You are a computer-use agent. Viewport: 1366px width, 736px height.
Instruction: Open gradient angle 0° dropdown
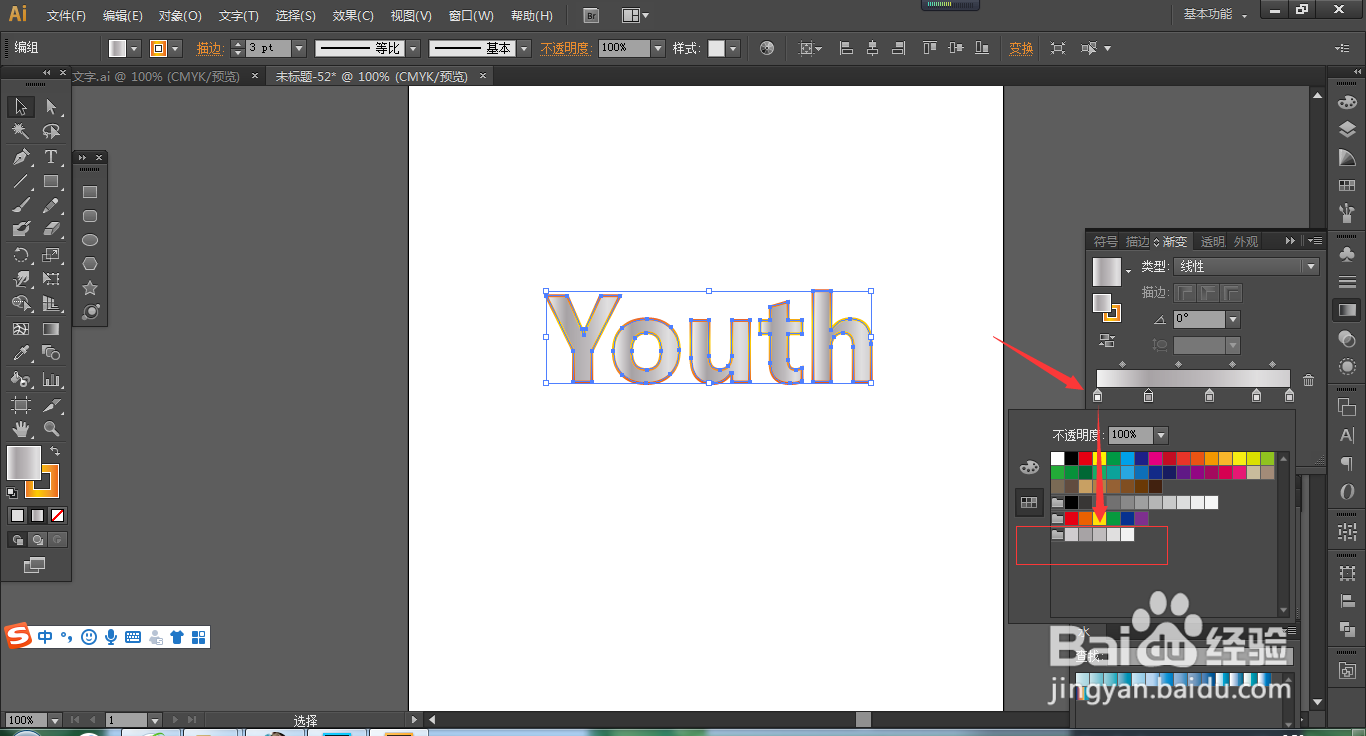(1233, 319)
